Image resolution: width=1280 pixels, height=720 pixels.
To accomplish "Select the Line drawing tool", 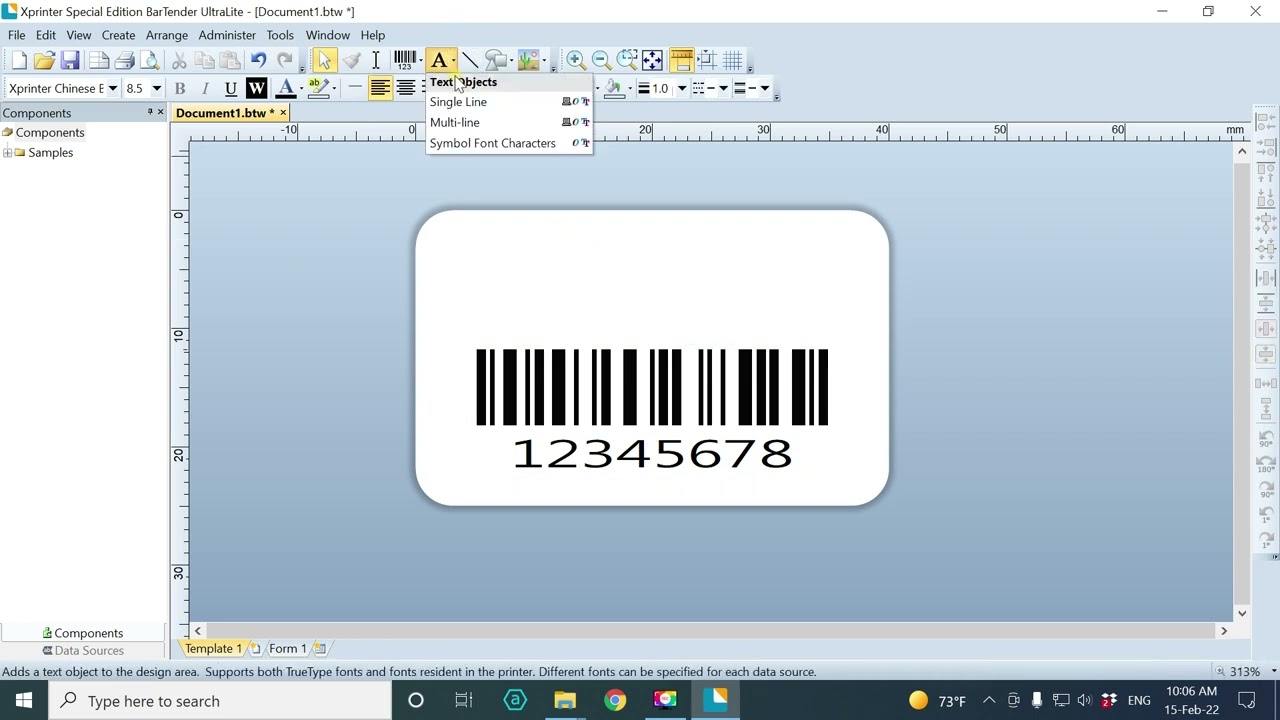I will click(470, 61).
